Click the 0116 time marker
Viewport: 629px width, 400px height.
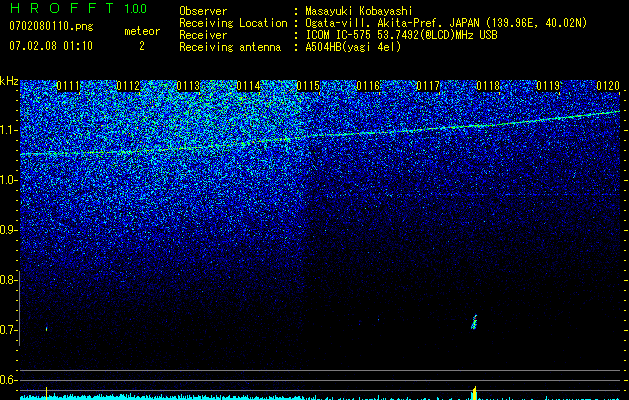click(x=368, y=86)
